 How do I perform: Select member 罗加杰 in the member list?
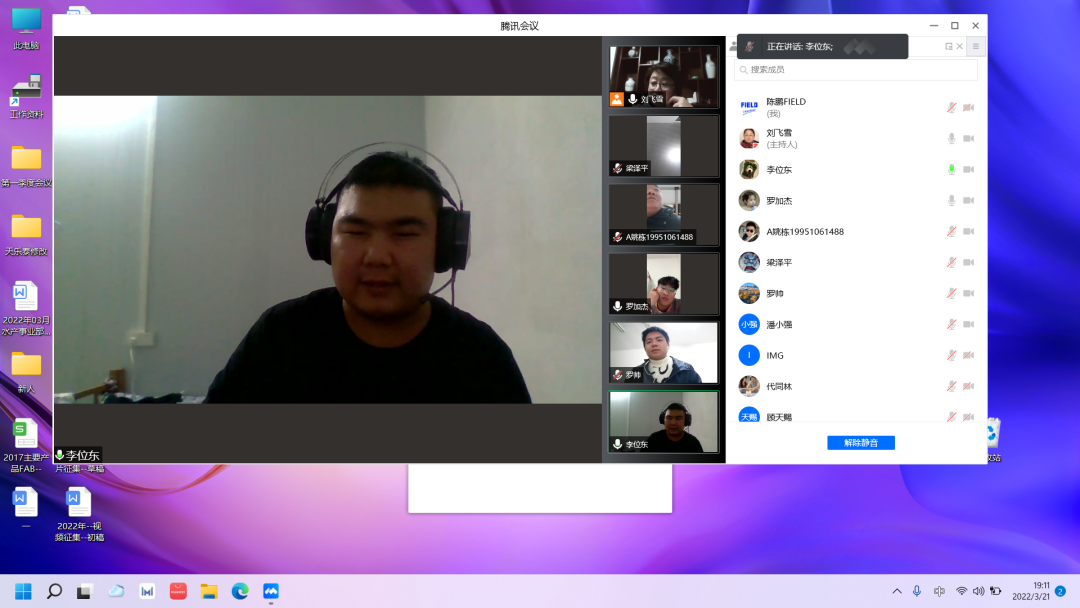855,200
